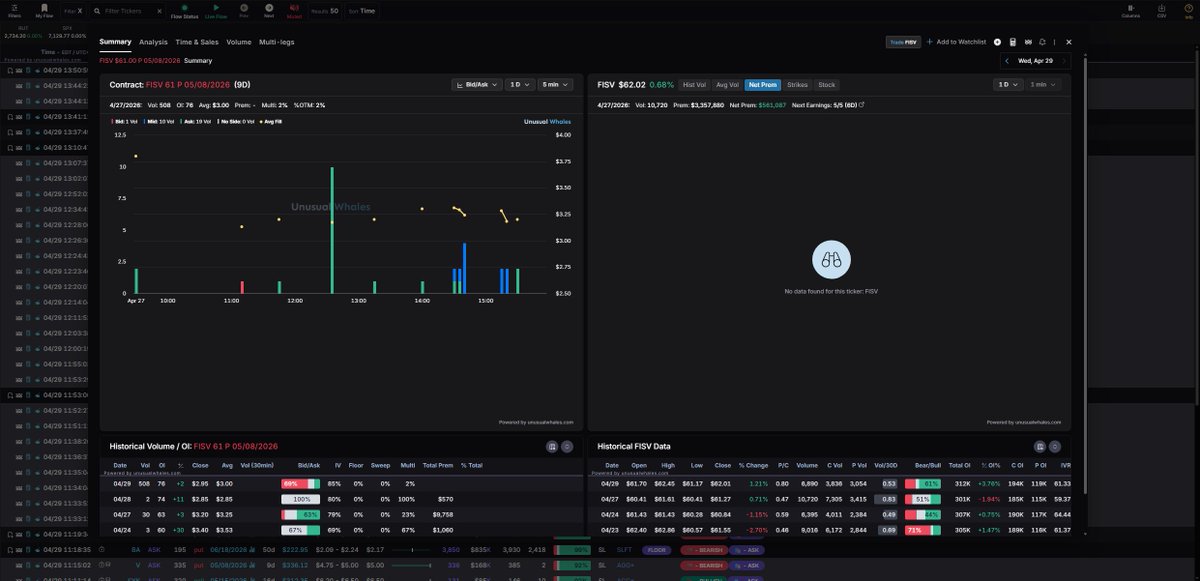This screenshot has height=581, width=1200.
Task: Select the Stock chart option
Action: click(826, 85)
